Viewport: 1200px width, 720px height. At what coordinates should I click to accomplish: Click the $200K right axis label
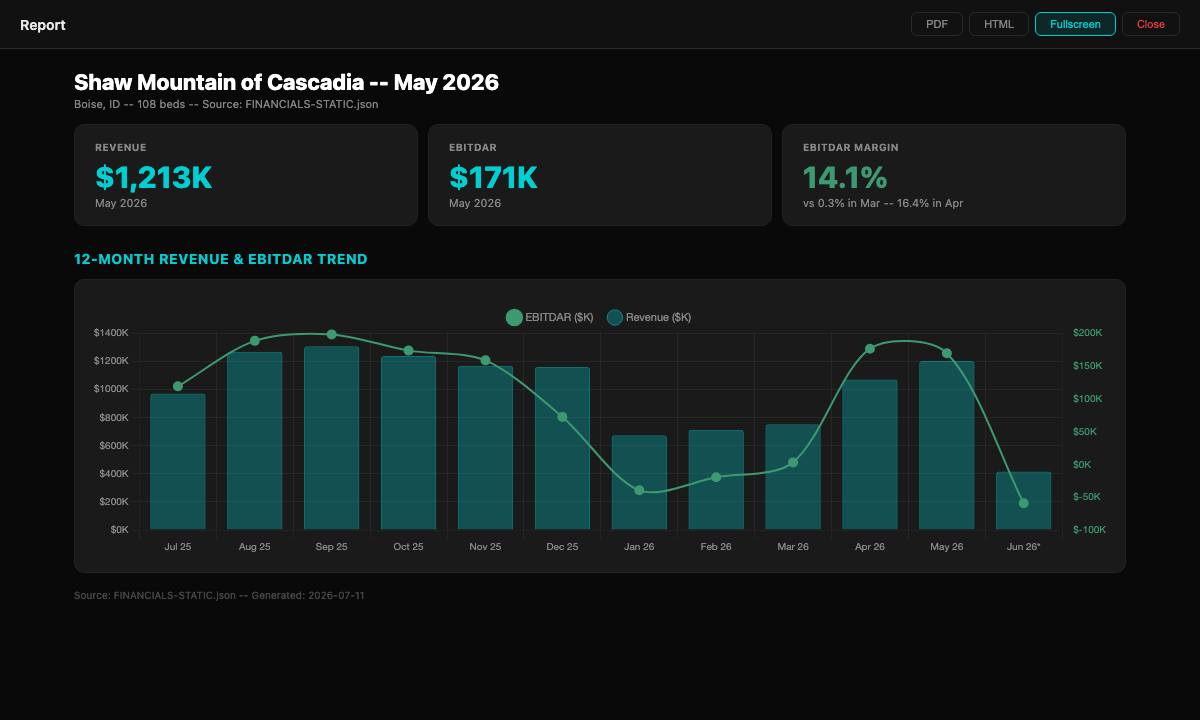point(1088,332)
